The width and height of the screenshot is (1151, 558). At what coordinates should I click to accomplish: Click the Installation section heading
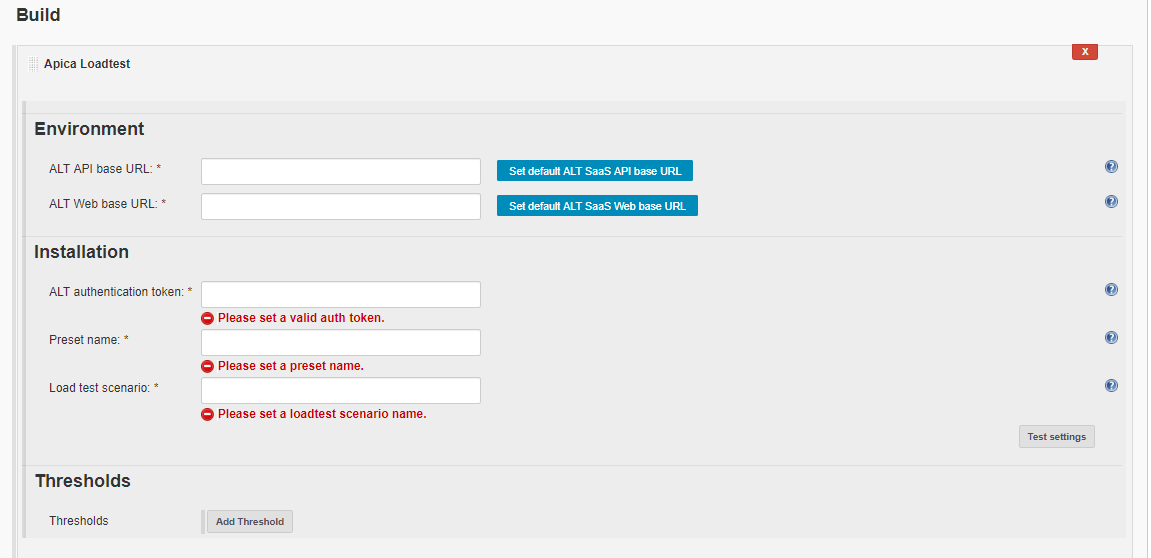pyautogui.click(x=81, y=252)
